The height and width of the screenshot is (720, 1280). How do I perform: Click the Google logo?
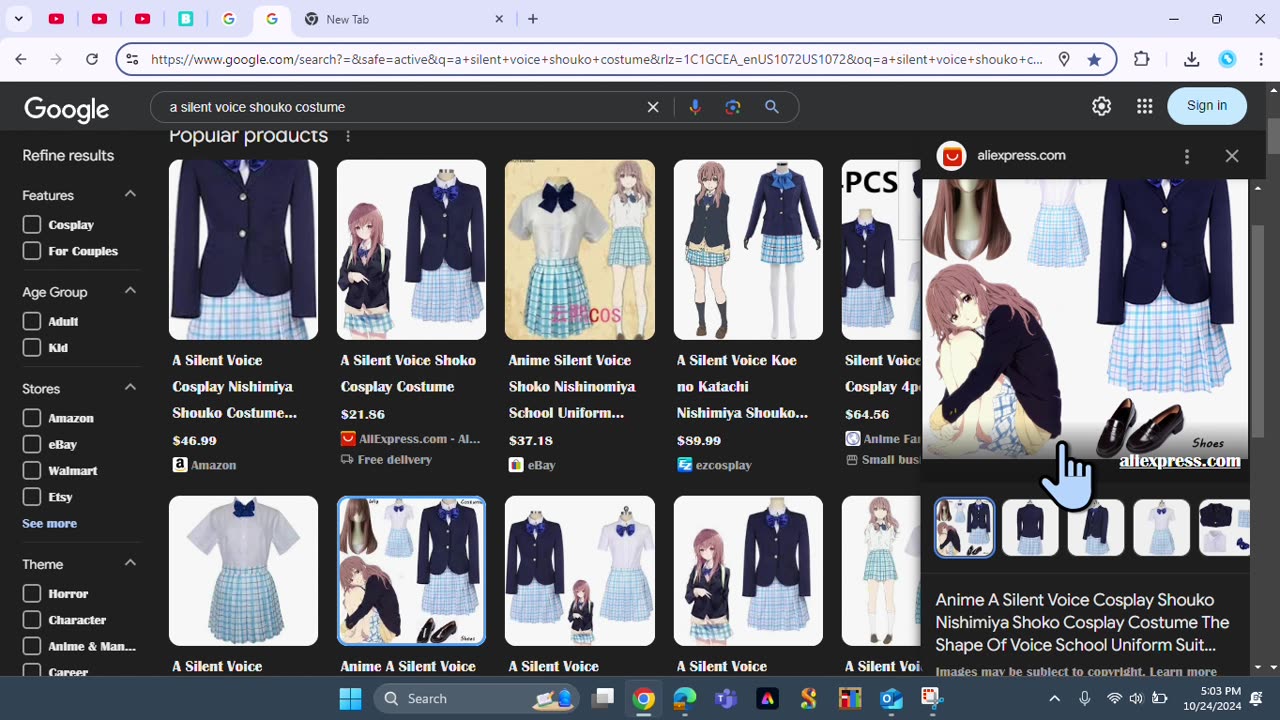click(x=67, y=108)
